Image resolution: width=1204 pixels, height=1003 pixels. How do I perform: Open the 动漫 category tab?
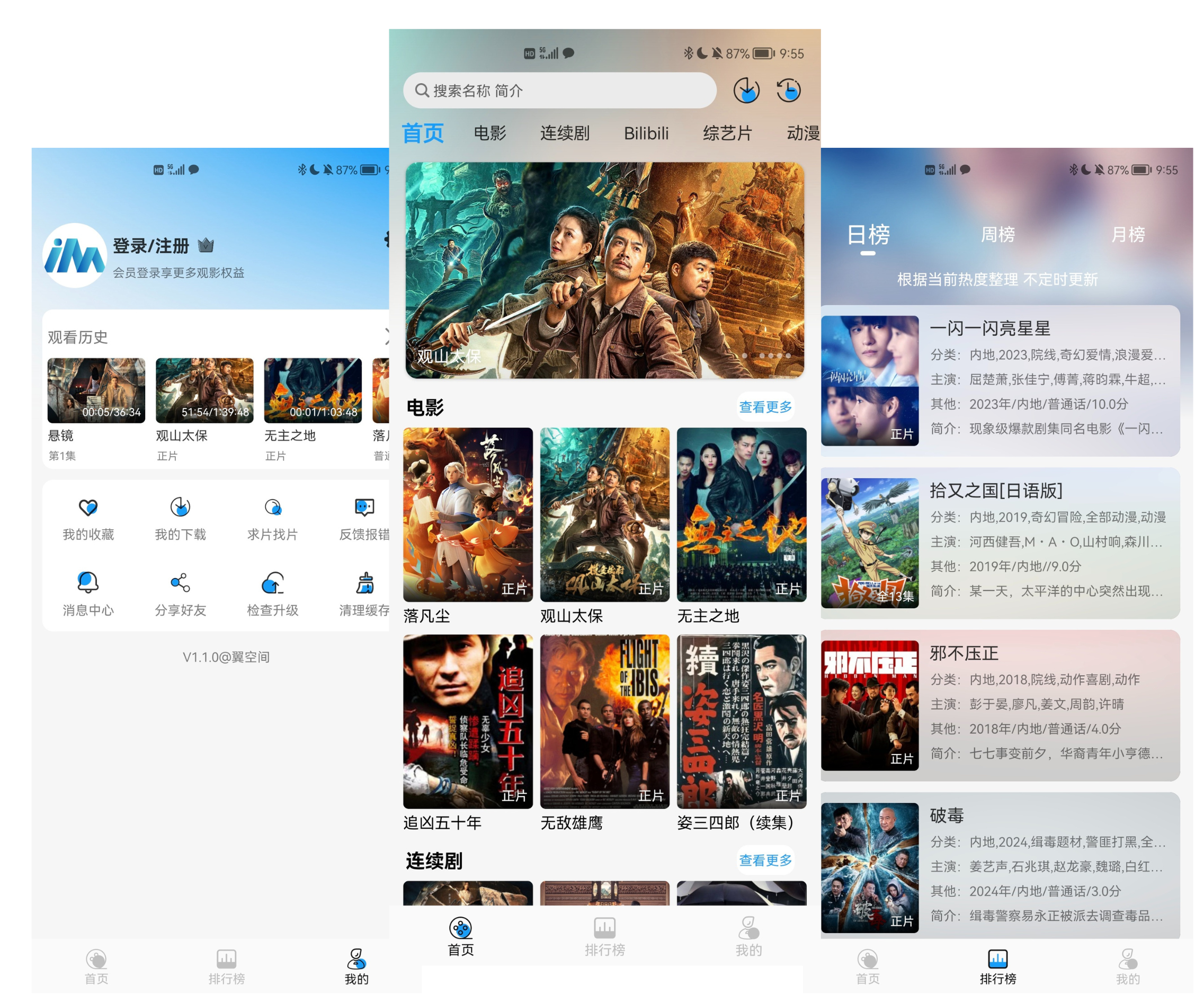[x=803, y=133]
